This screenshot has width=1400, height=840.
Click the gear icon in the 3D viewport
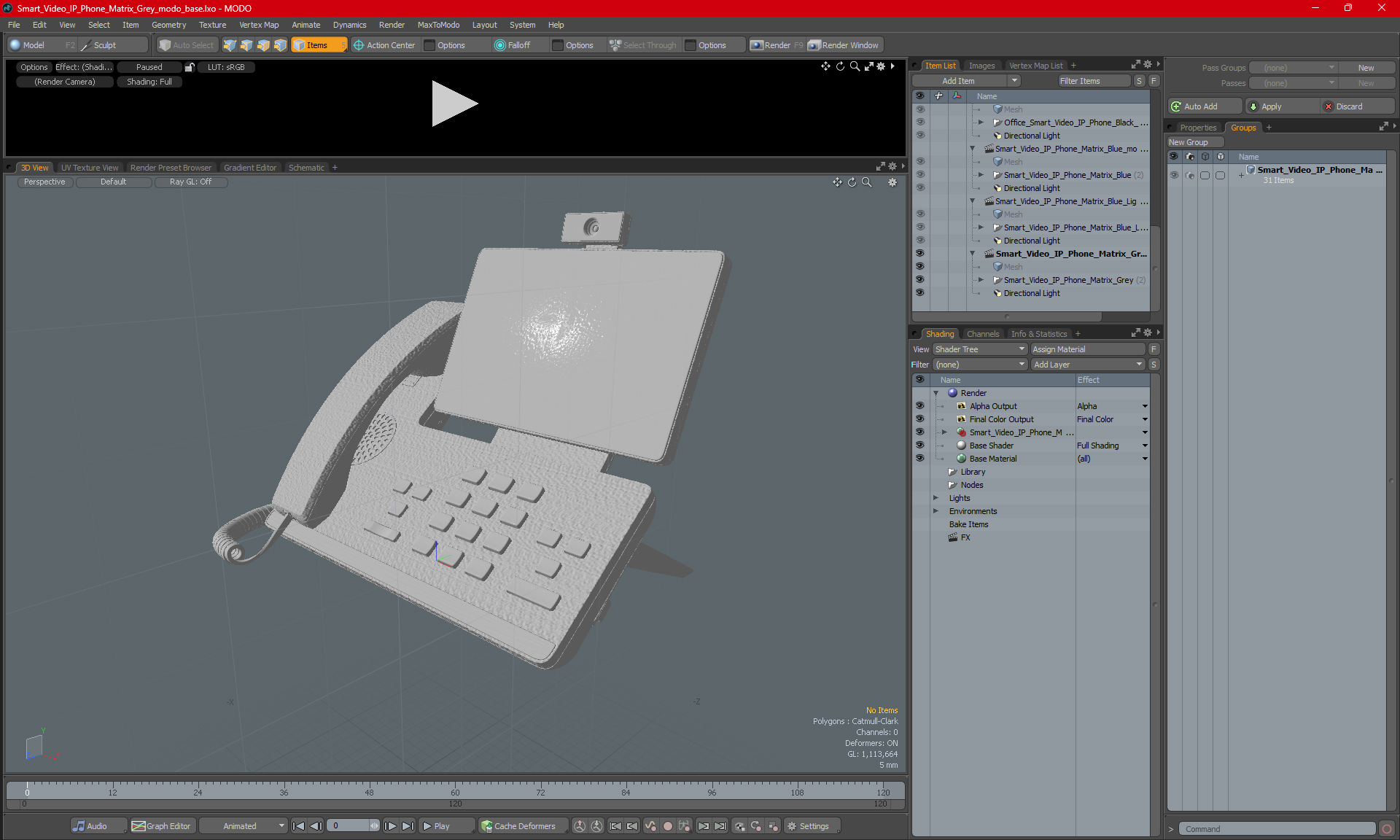(892, 182)
